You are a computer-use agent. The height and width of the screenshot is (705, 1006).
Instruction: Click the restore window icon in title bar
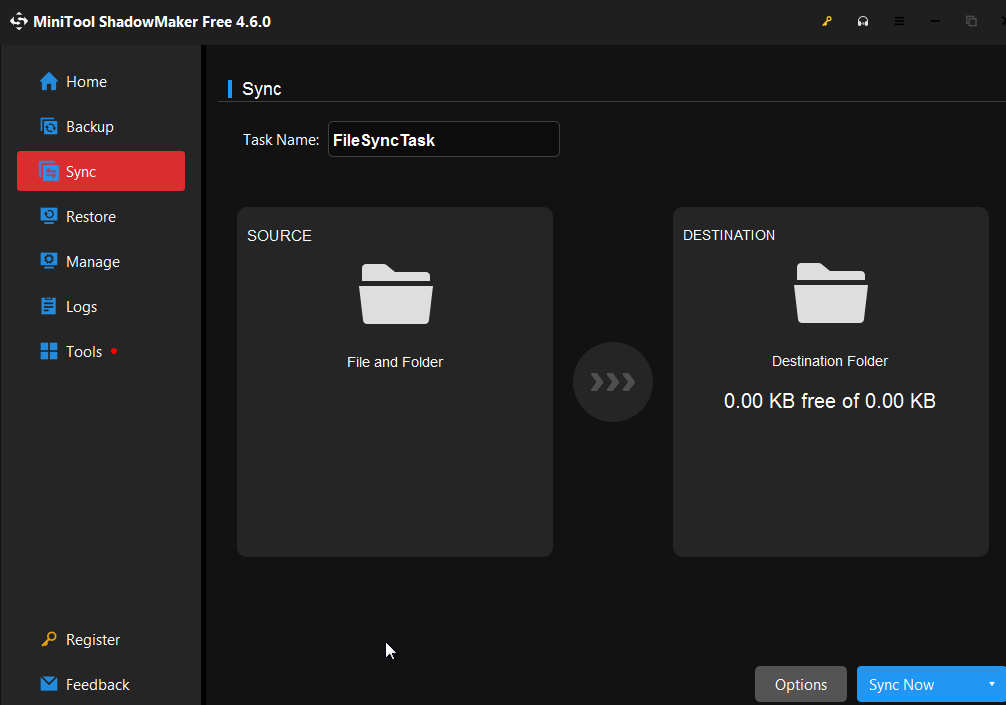[971, 21]
